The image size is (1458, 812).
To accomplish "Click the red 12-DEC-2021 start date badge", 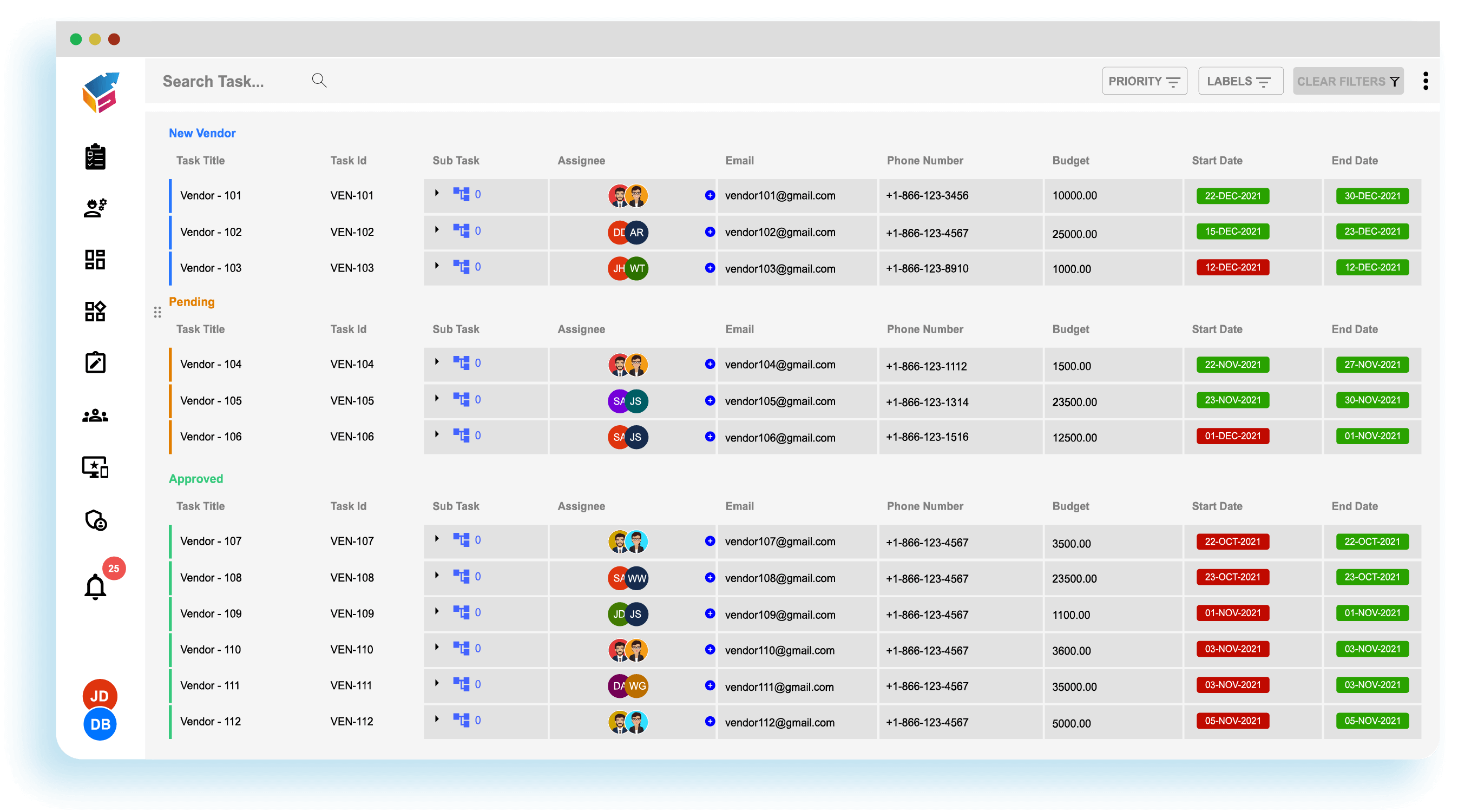I will pos(1232,267).
